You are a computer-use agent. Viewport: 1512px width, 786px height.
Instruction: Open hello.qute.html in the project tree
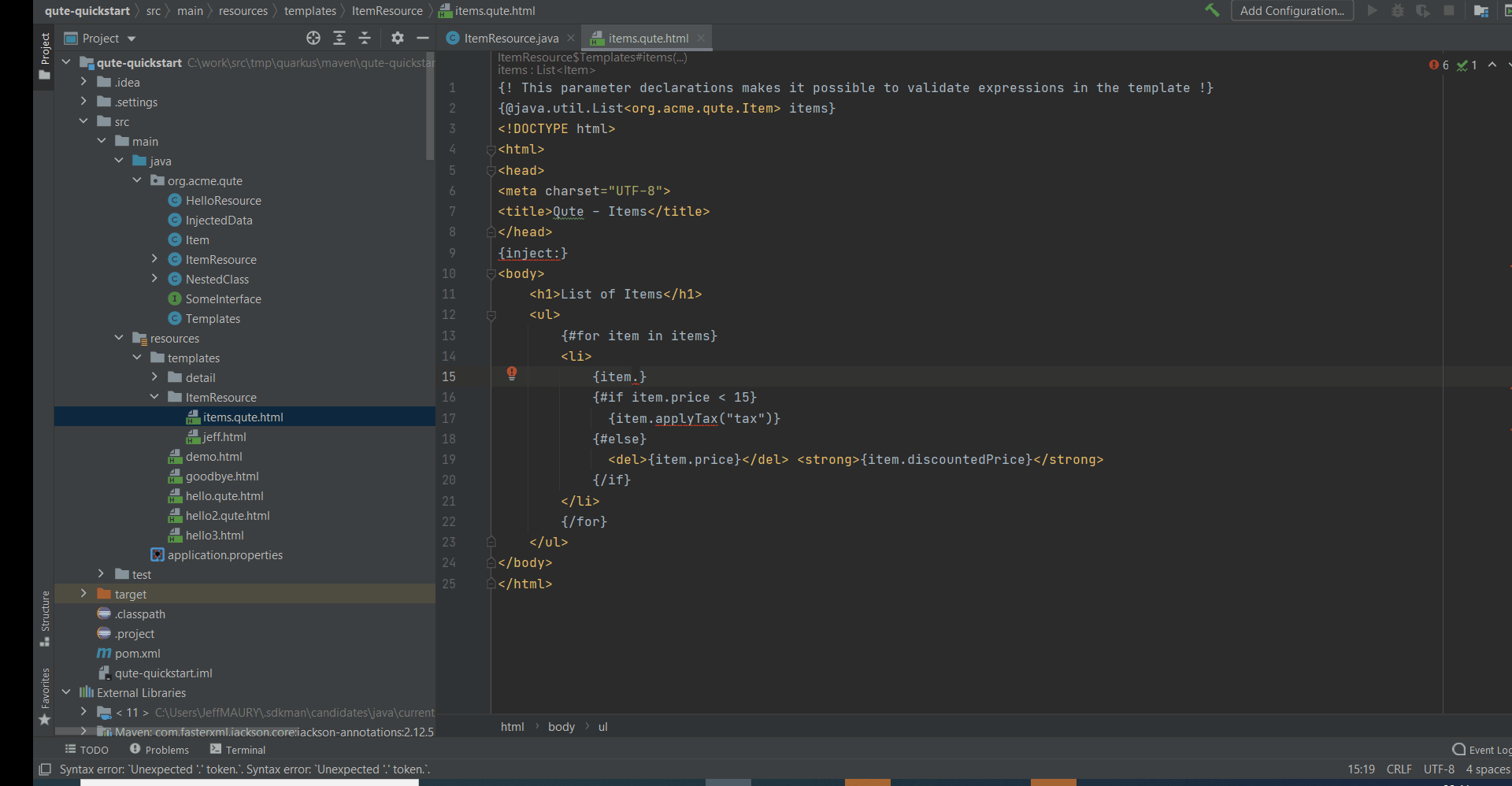coord(224,496)
